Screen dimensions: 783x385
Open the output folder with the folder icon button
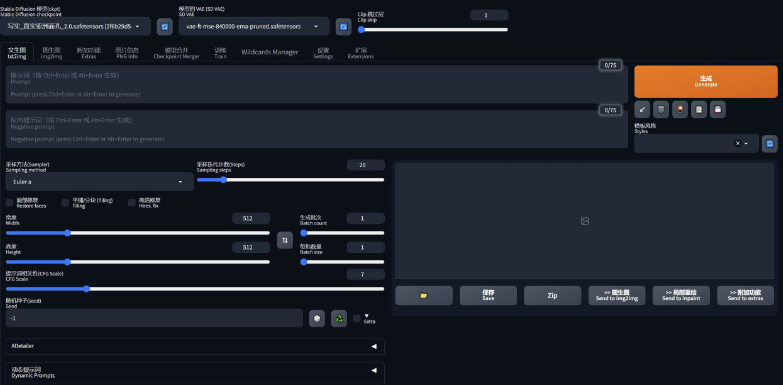(x=424, y=296)
